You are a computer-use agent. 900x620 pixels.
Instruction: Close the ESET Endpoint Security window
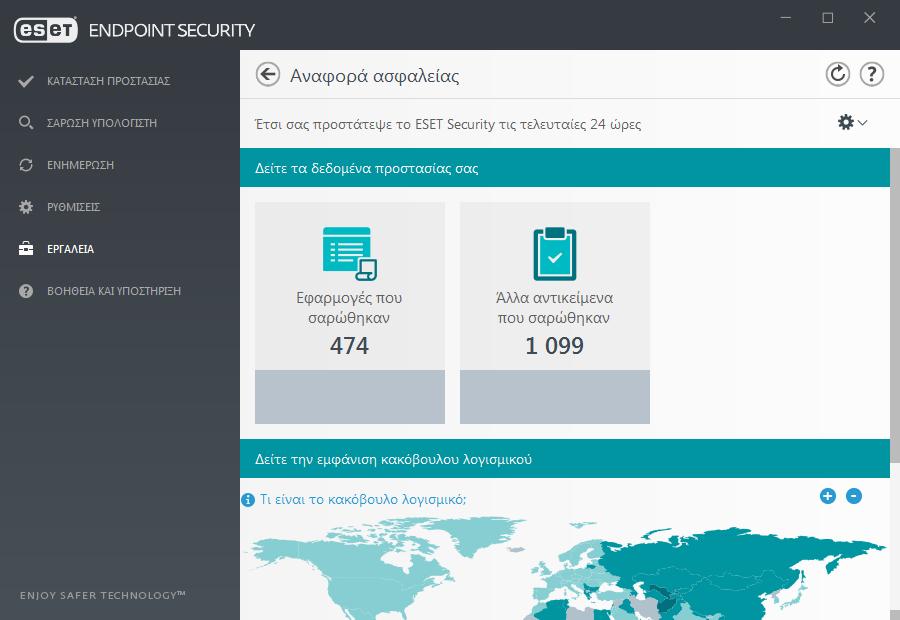click(x=870, y=18)
